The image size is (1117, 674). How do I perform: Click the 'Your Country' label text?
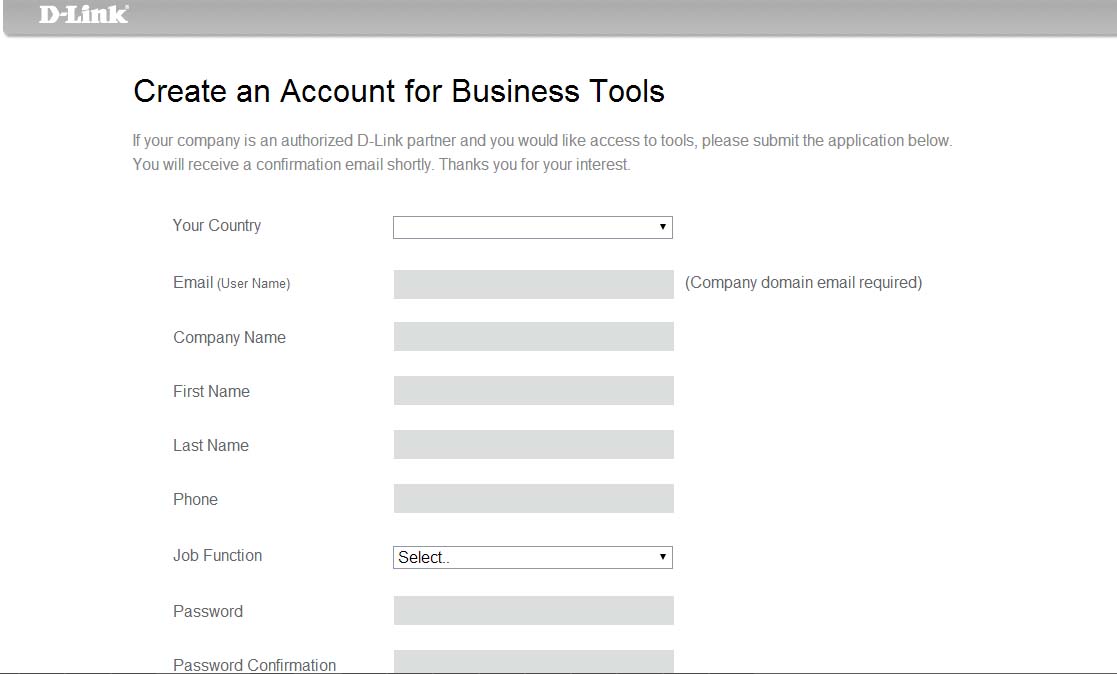tap(216, 226)
